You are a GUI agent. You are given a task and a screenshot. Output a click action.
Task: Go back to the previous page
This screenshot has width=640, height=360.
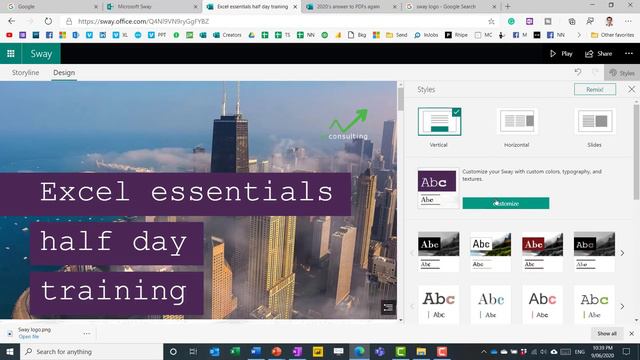click(x=11, y=21)
